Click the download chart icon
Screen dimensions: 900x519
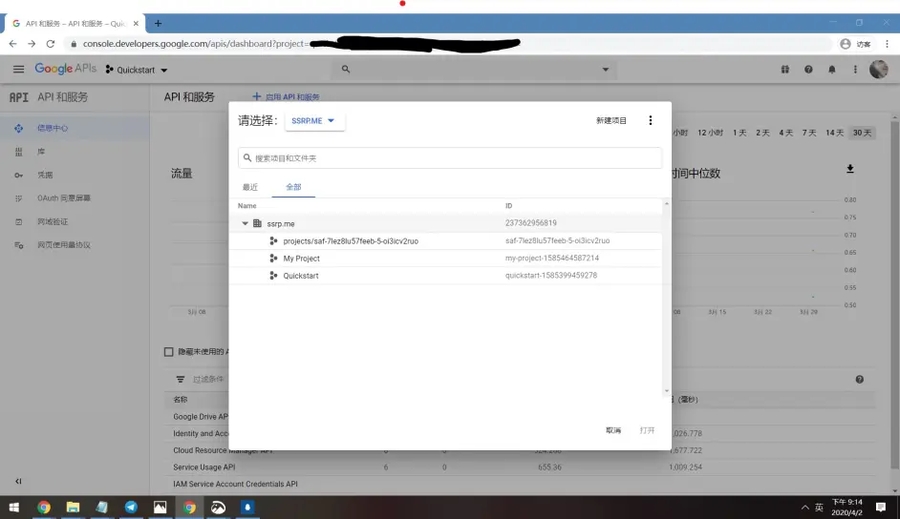pos(850,169)
